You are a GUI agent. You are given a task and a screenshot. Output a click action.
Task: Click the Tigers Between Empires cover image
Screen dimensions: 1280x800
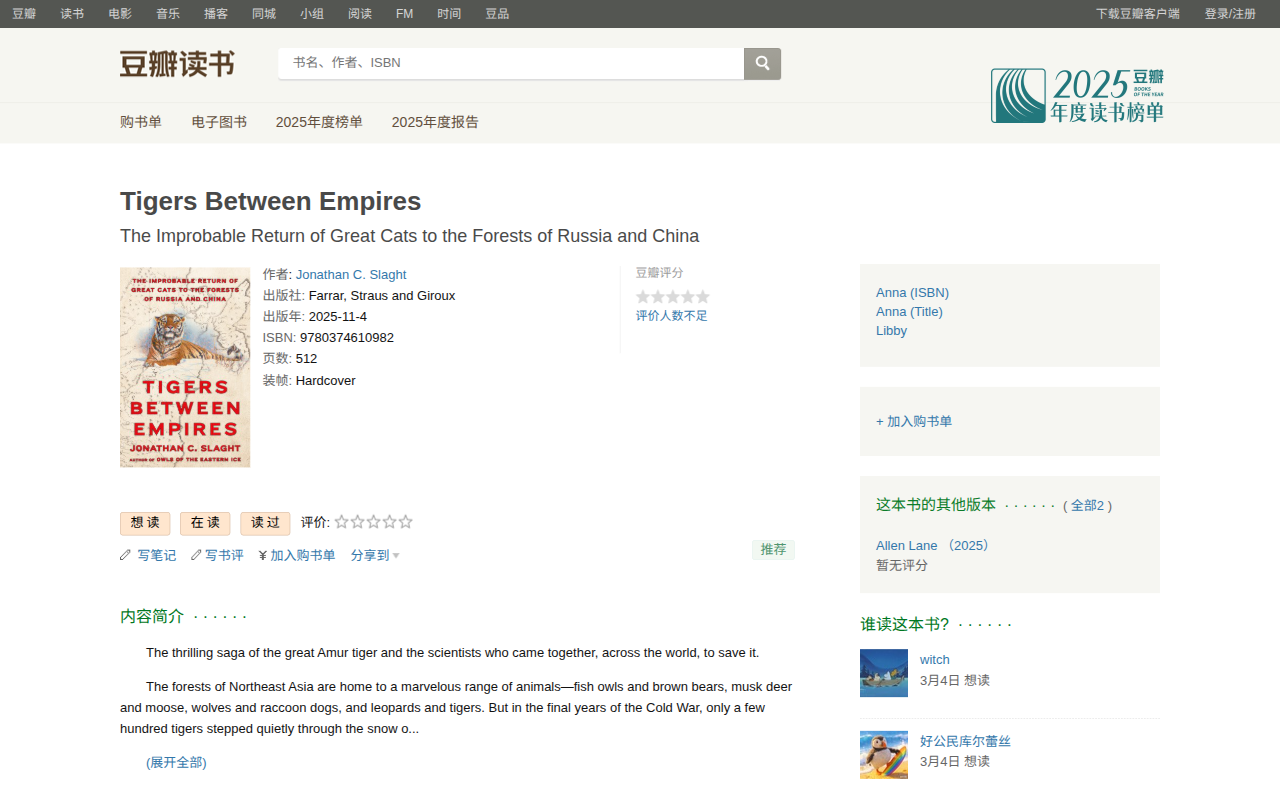(x=185, y=367)
